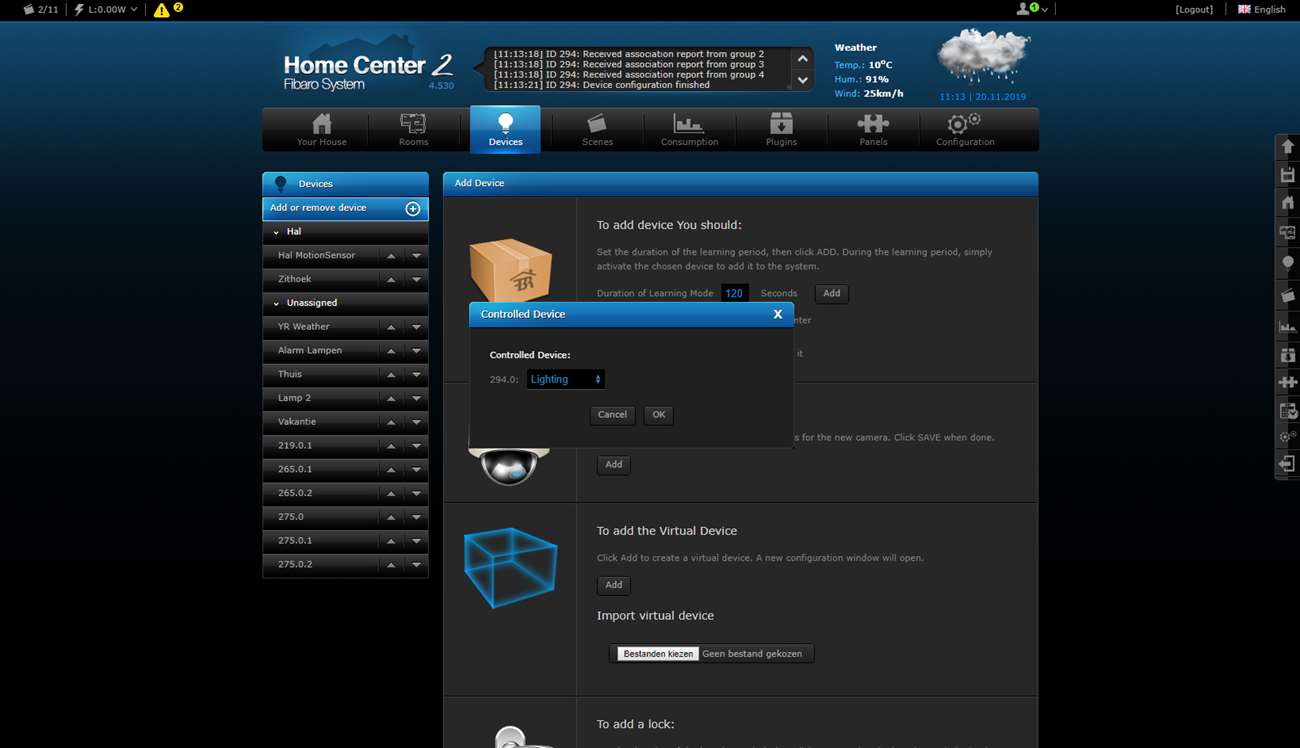Click the Logout link

(1194, 9)
